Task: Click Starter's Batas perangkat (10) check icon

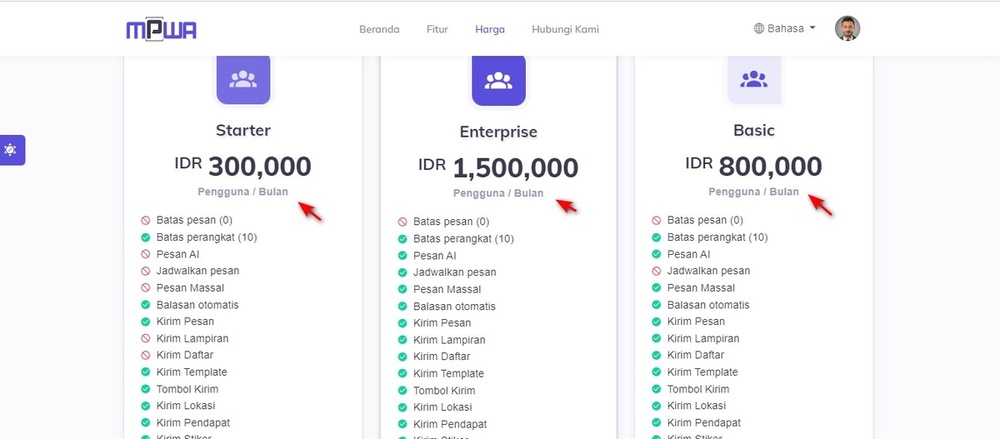Action: tap(145, 237)
